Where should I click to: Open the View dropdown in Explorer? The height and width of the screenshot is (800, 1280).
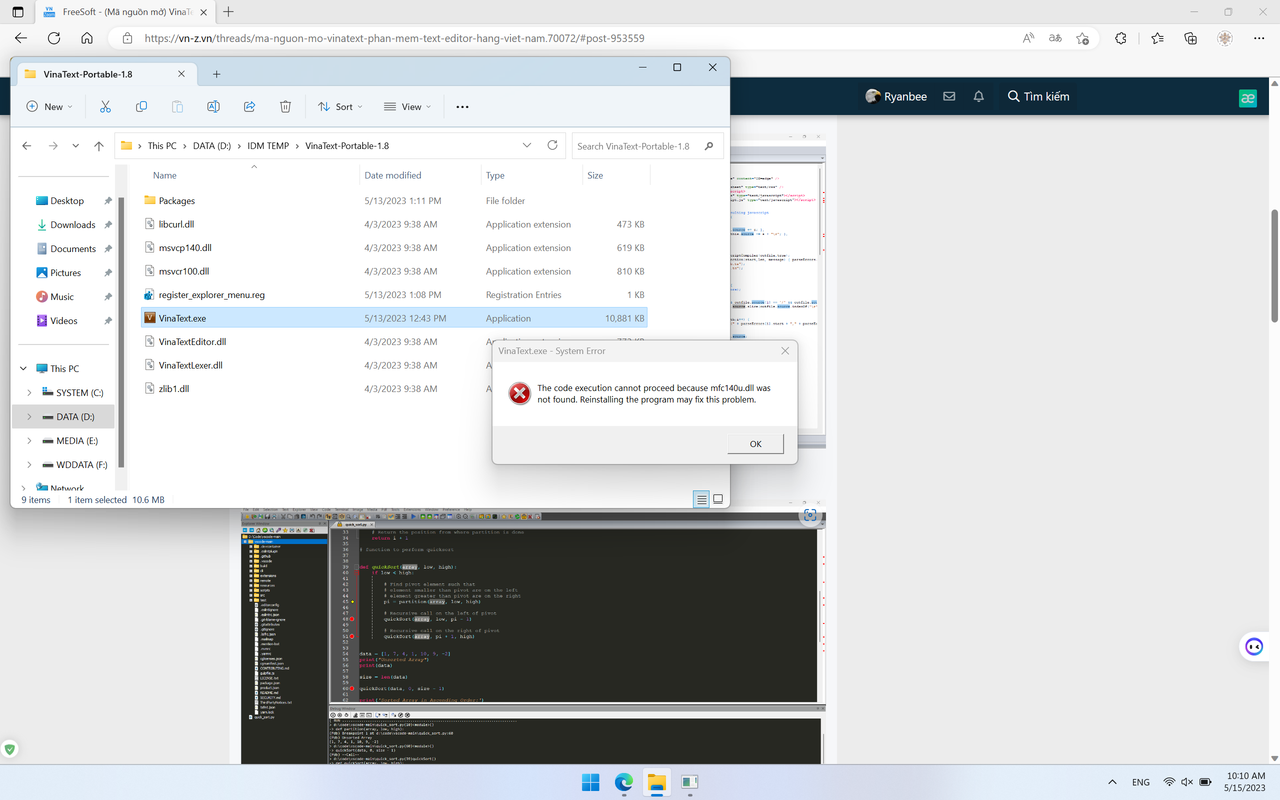(x=406, y=107)
